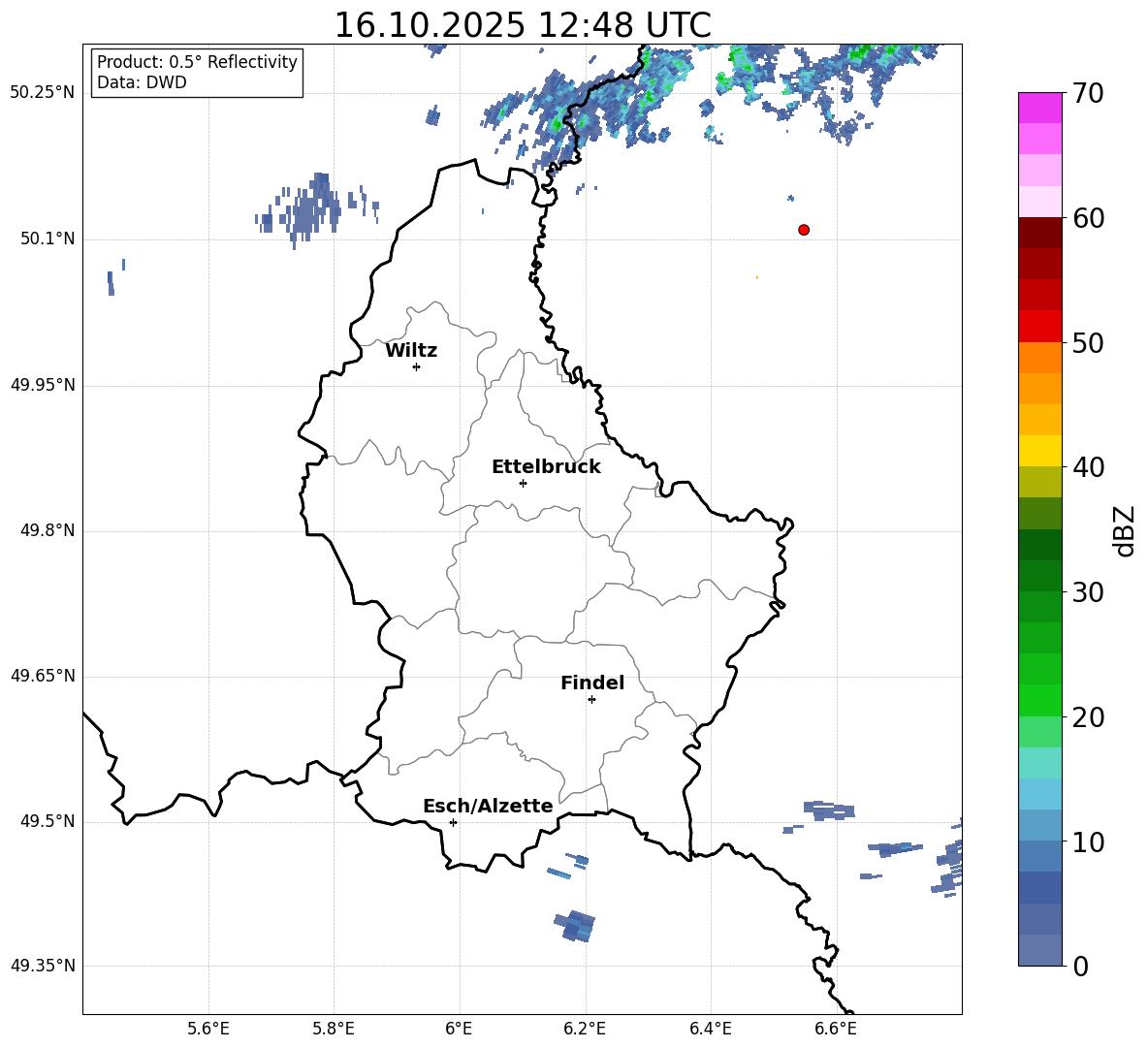Click the Ettelbruck station cross marker
Screen dimensions: 1148x1048
pos(523,483)
